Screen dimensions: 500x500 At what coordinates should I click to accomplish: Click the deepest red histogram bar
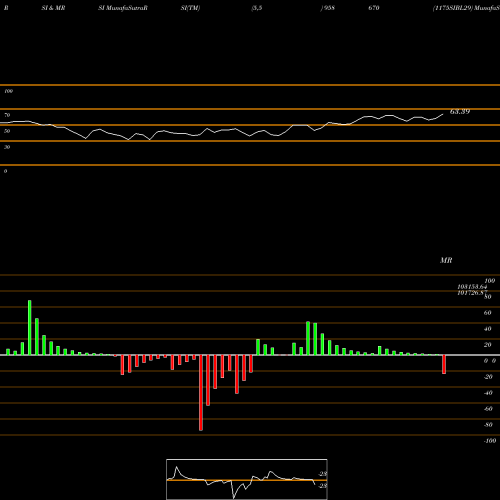[x=201, y=393]
